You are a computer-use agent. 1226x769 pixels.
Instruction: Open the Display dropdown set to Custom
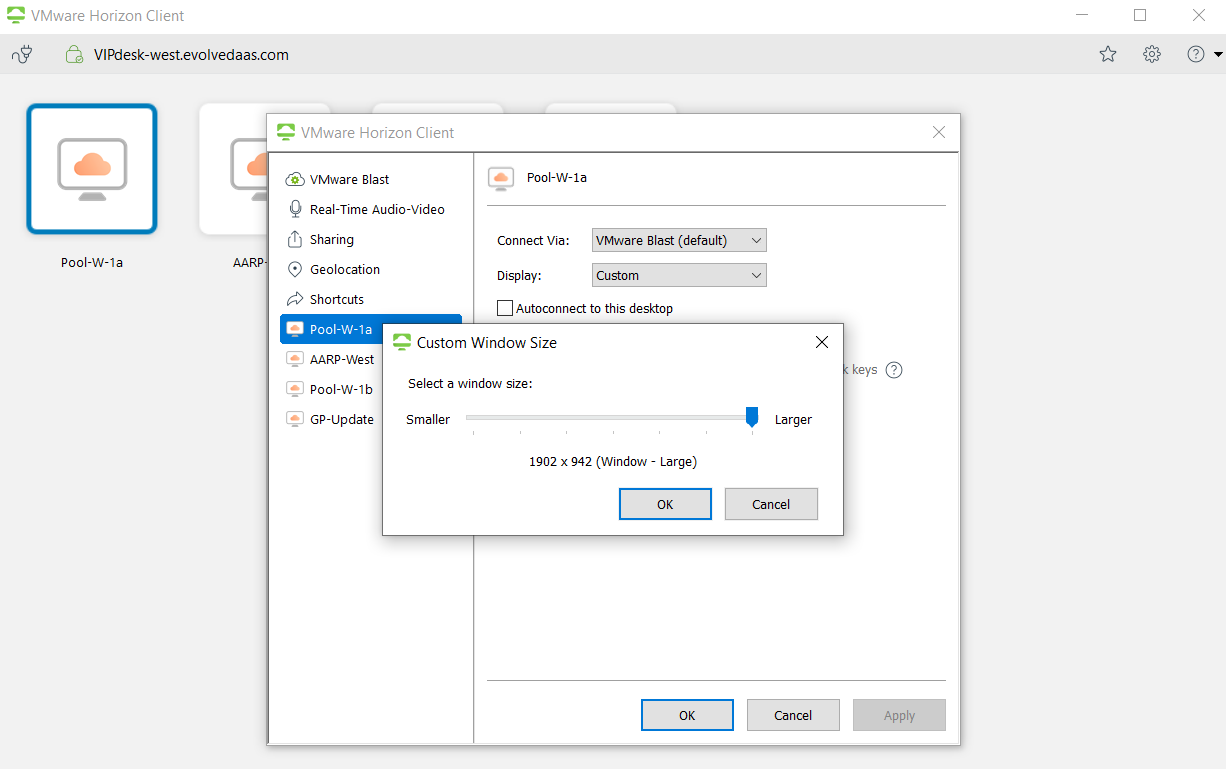pyautogui.click(x=679, y=275)
